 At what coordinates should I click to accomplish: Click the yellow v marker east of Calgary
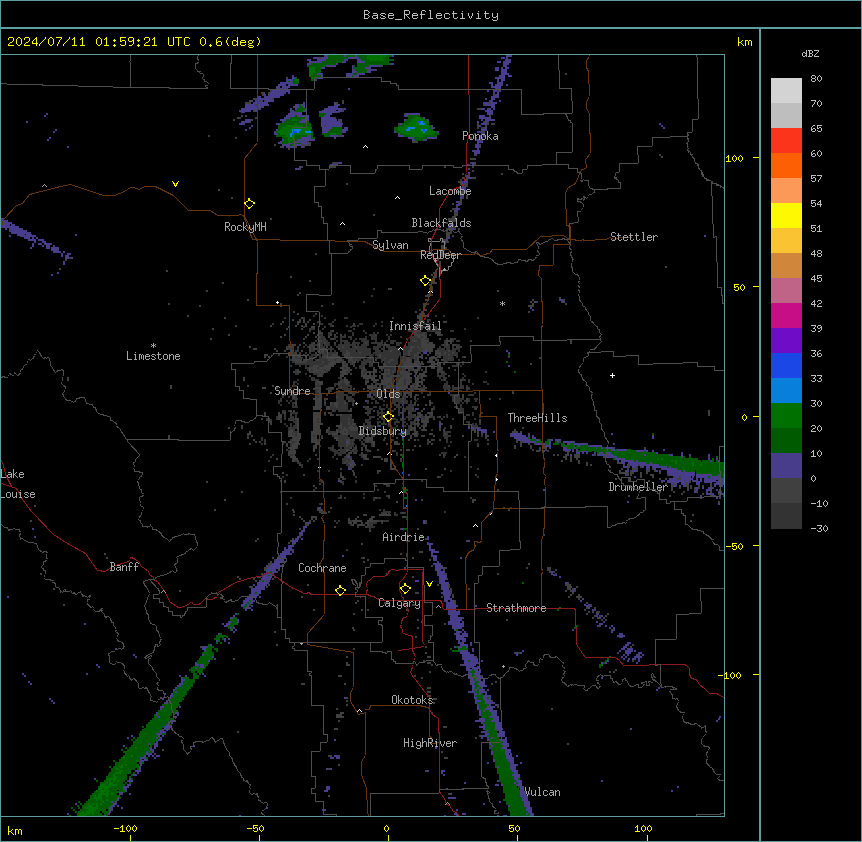429,584
